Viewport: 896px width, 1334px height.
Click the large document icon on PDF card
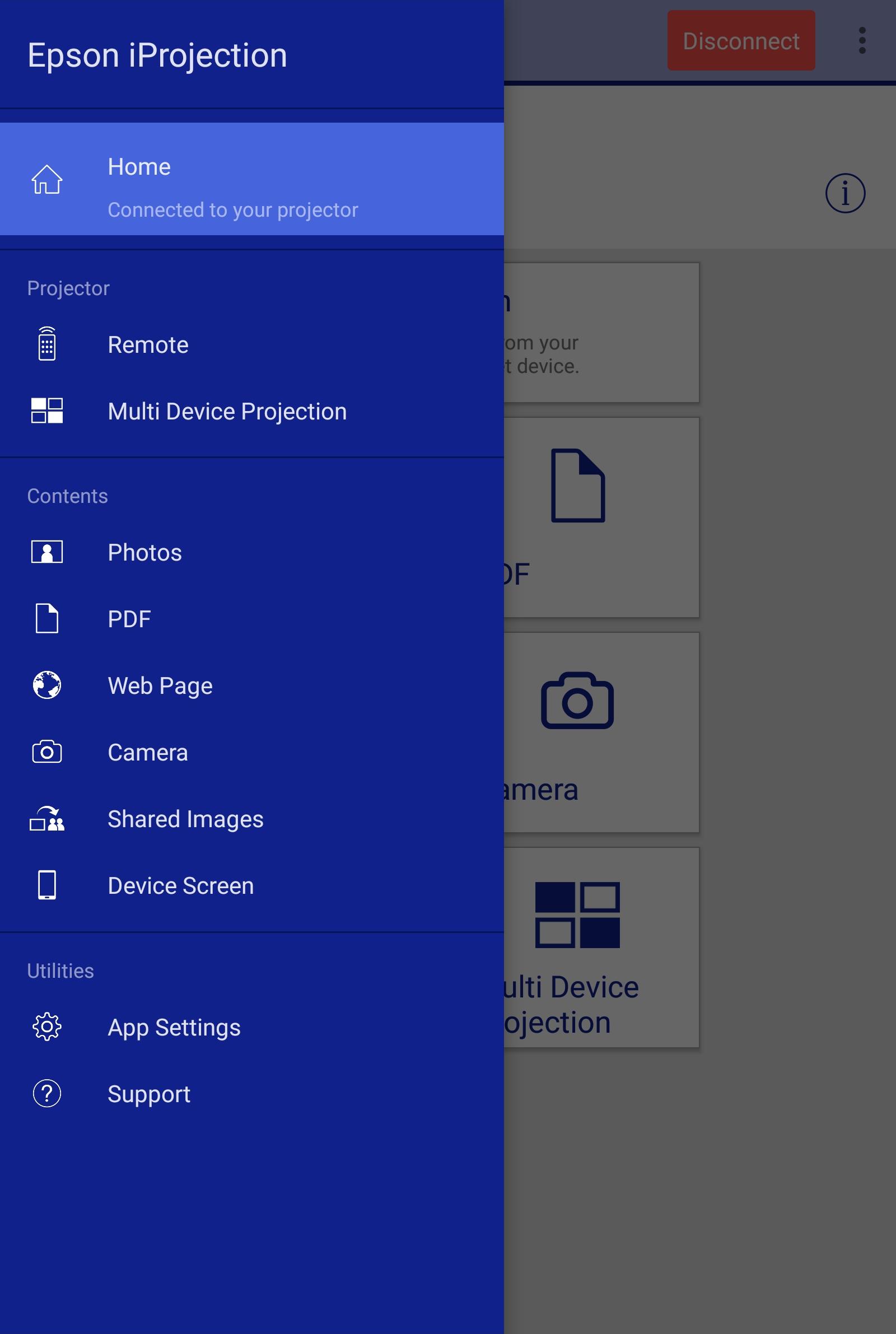point(578,486)
